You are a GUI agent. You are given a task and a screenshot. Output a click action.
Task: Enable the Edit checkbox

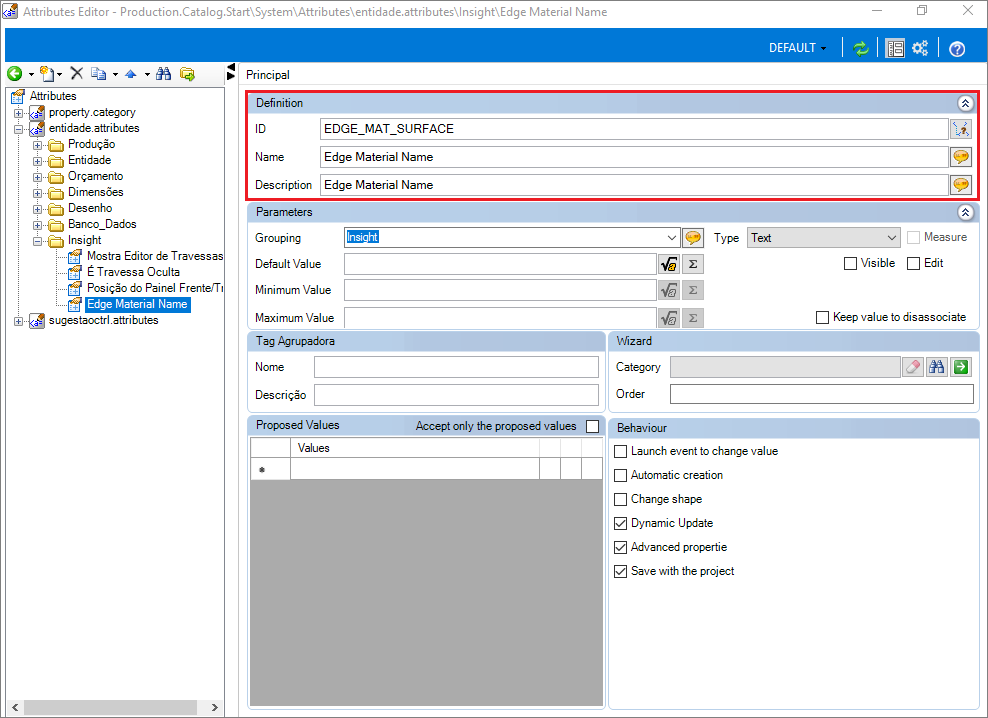913,263
